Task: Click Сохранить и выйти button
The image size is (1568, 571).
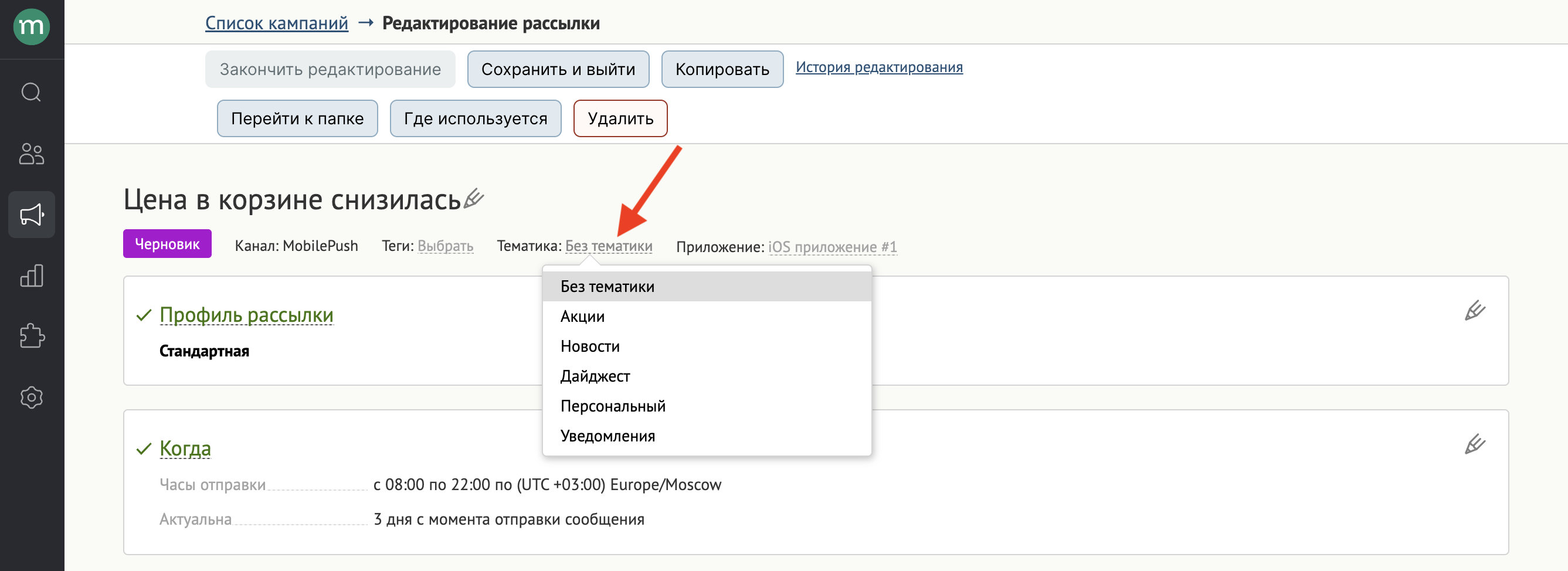Action: coord(558,69)
